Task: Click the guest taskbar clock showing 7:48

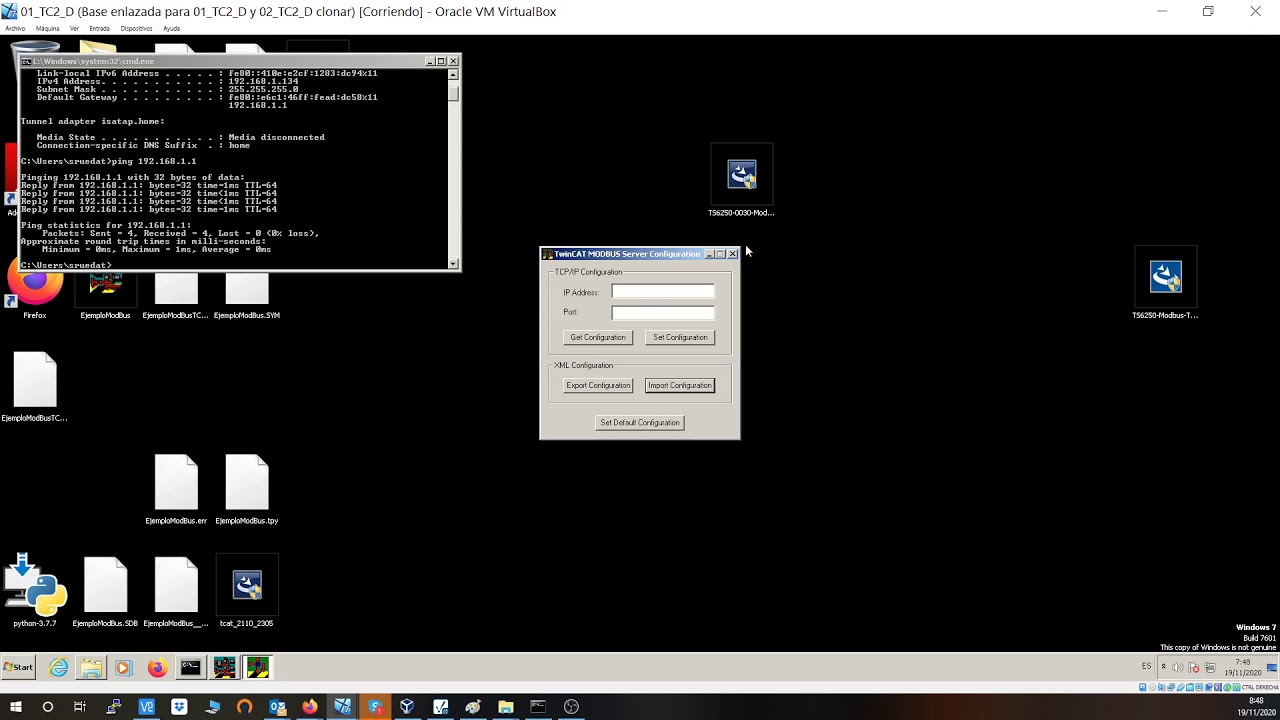Action: (1242, 667)
